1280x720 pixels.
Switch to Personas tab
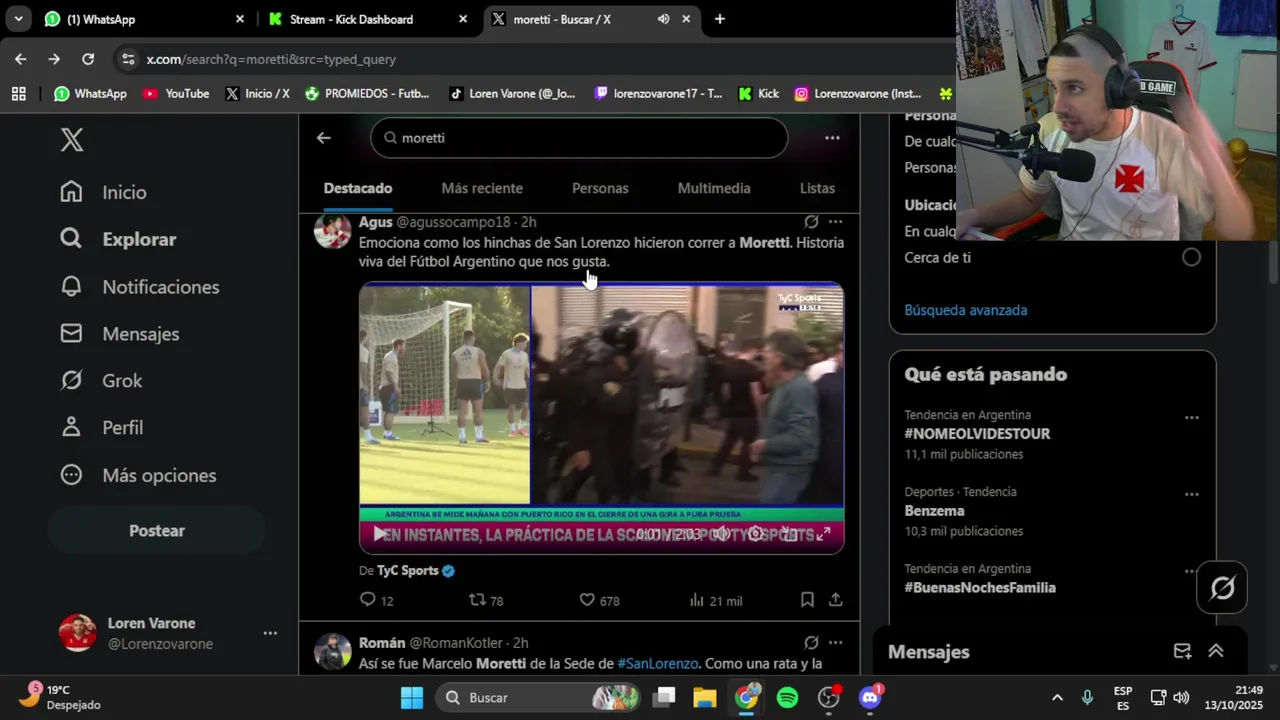click(x=600, y=188)
